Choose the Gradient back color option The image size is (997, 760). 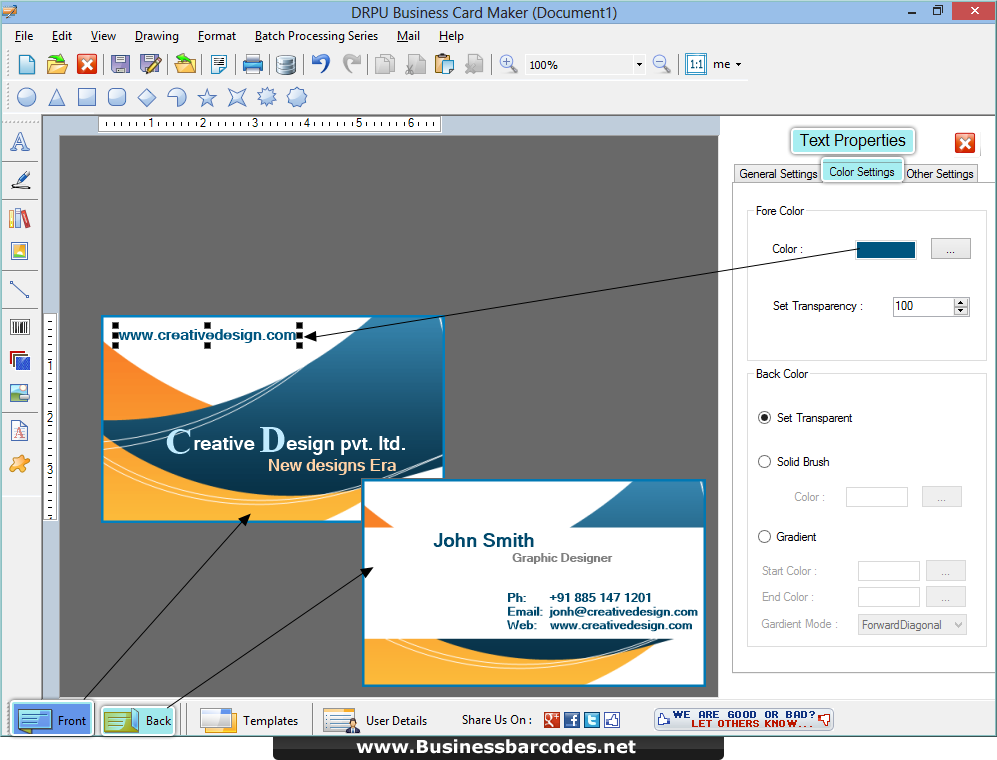pos(764,536)
